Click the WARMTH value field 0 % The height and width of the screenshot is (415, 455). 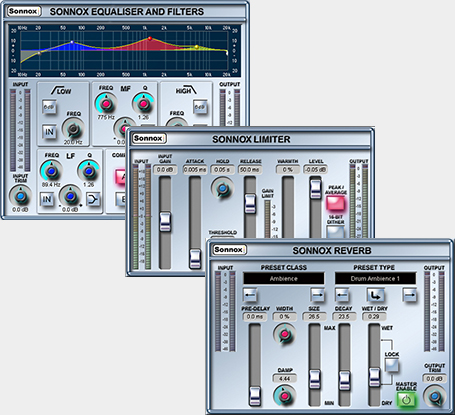pos(288,170)
